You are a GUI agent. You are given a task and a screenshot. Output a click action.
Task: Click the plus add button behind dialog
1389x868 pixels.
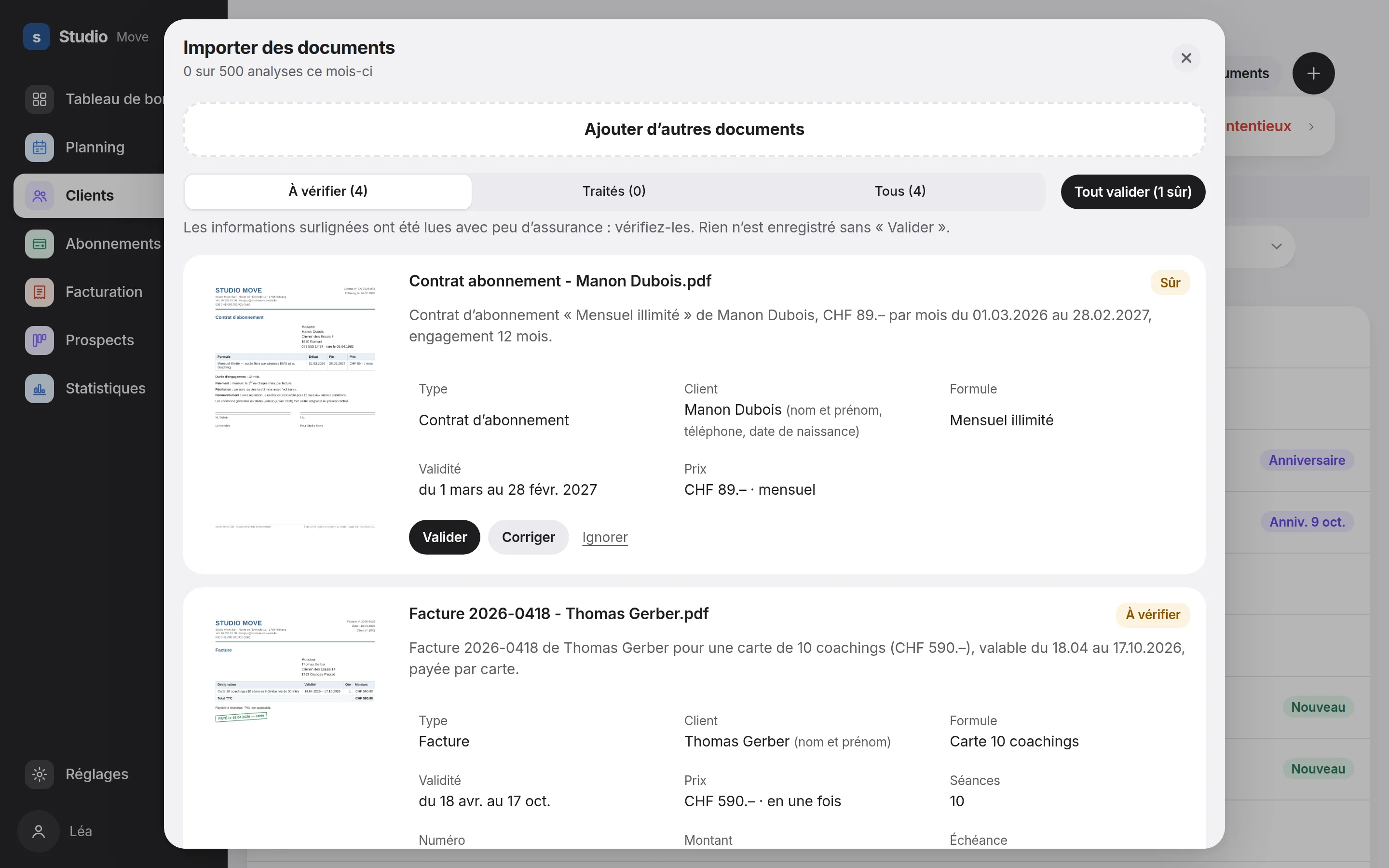click(1313, 73)
